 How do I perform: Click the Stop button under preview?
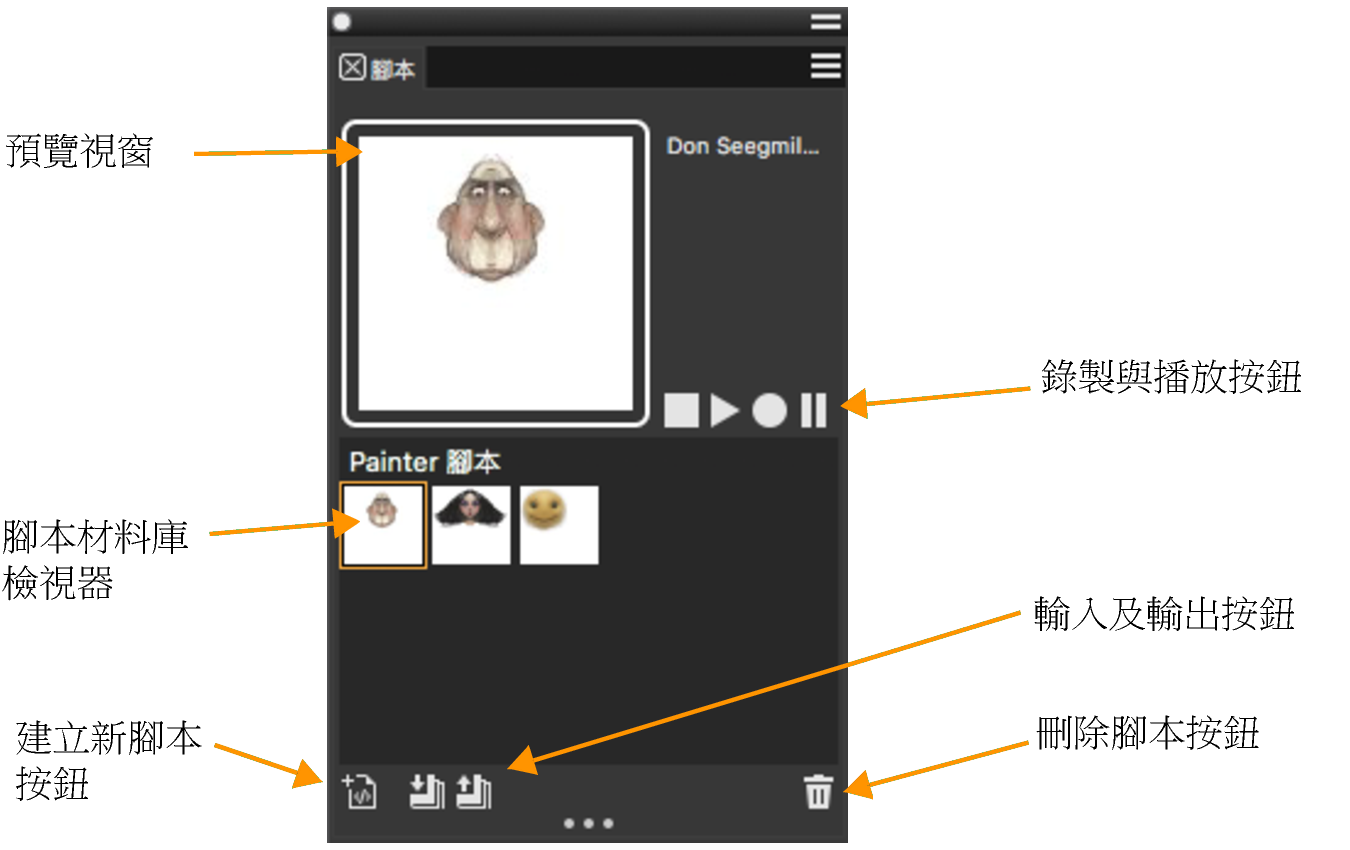point(682,411)
